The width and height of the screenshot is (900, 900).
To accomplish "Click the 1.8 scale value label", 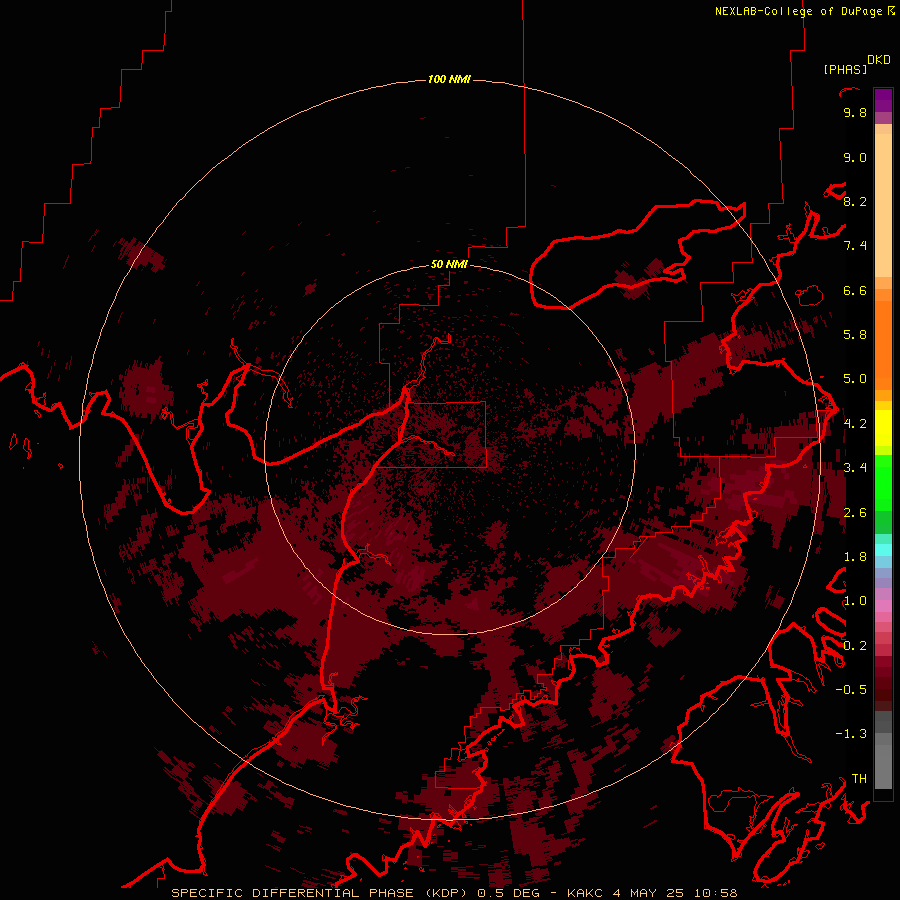I will [x=855, y=557].
